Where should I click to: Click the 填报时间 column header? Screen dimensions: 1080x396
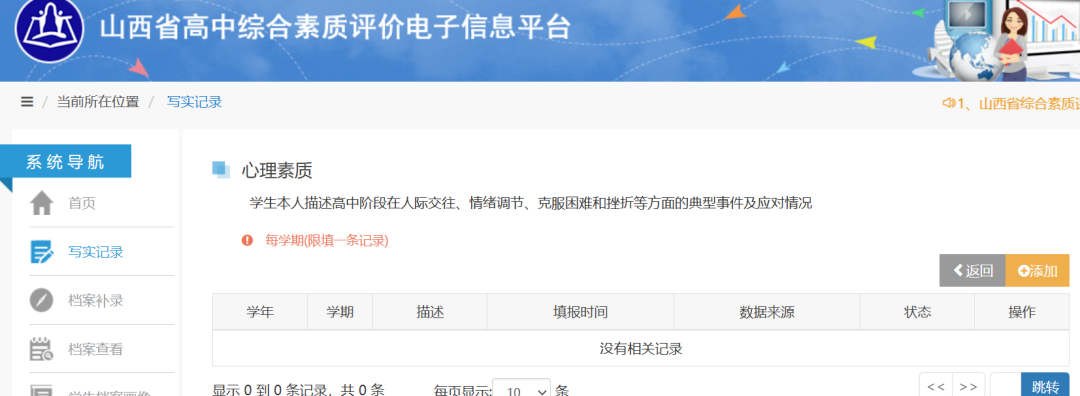pyautogui.click(x=580, y=312)
